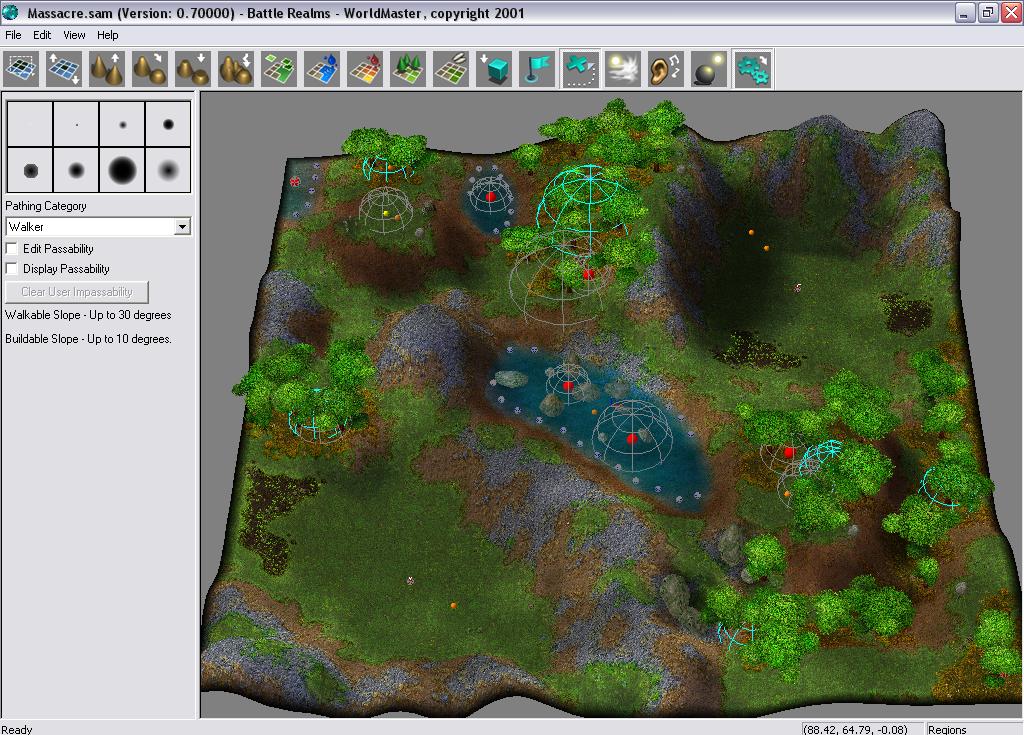Image resolution: width=1024 pixels, height=735 pixels.
Task: Restore down the WorldMaster window
Action: 988,13
